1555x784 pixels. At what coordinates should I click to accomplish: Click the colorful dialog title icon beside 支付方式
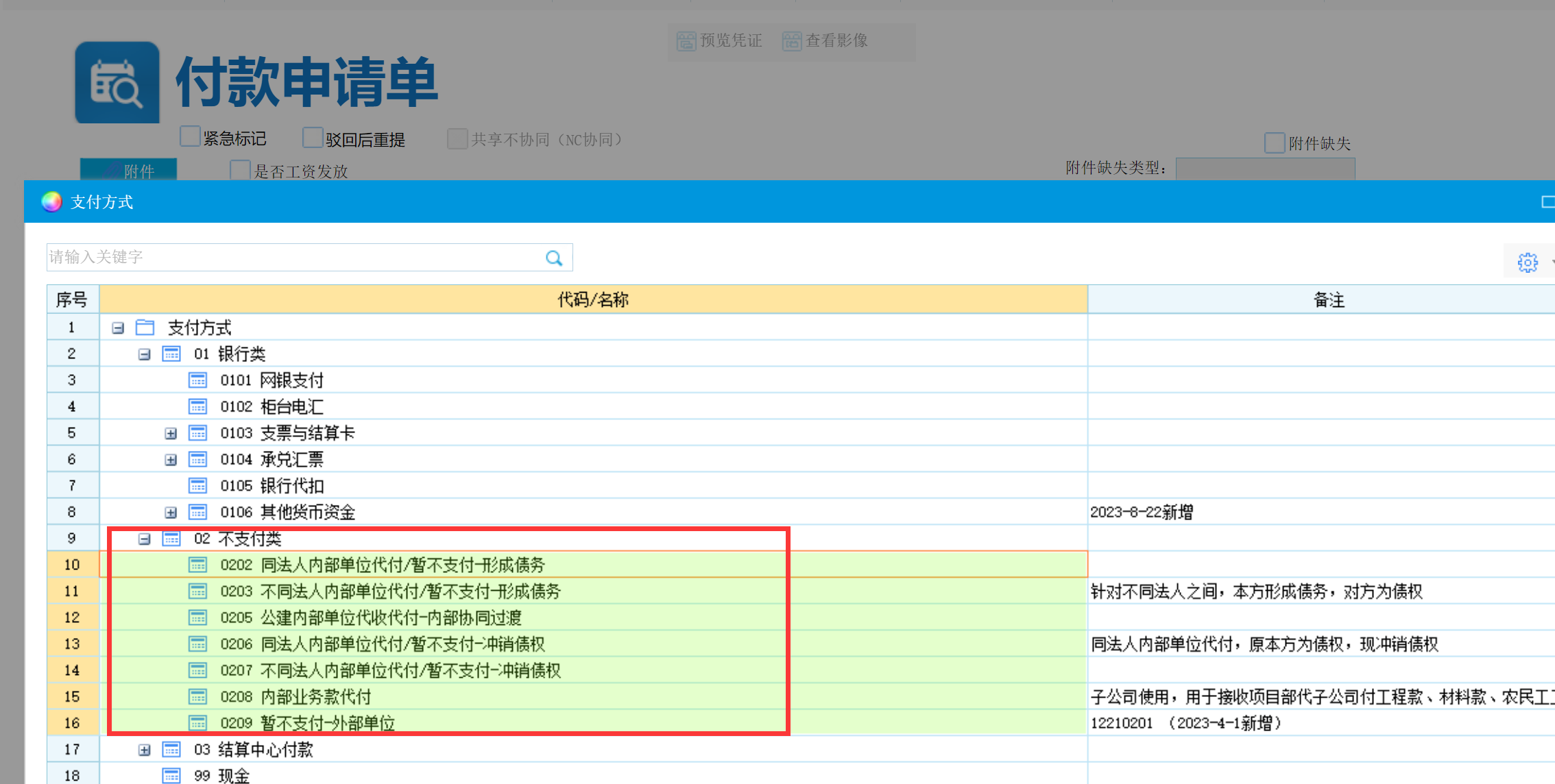point(51,201)
